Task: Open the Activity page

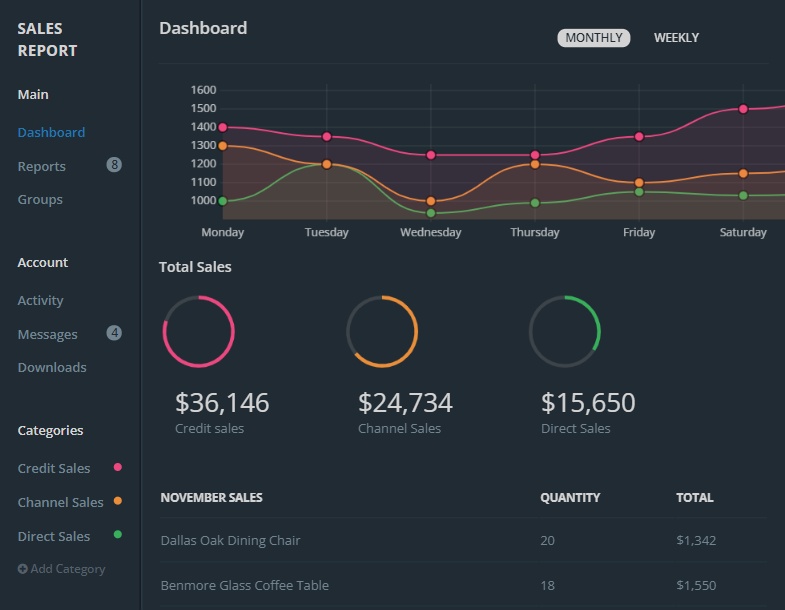Action: pos(40,300)
